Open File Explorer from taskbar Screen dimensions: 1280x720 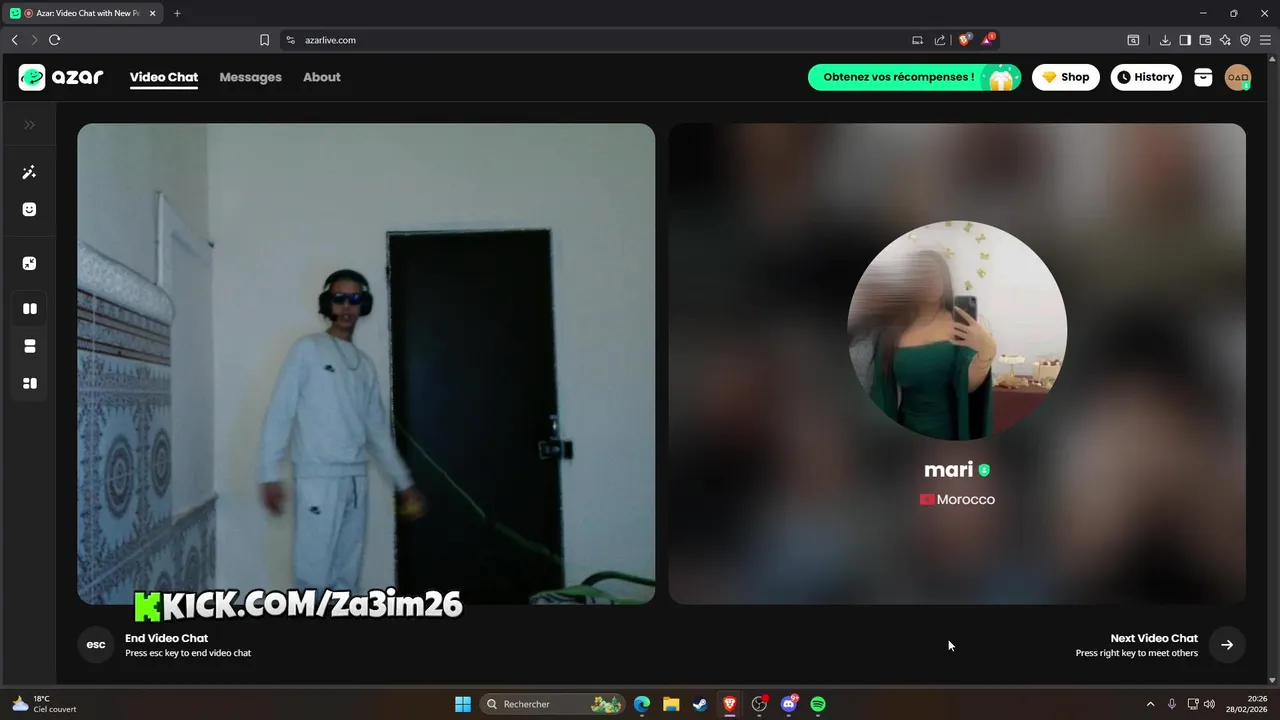(671, 704)
